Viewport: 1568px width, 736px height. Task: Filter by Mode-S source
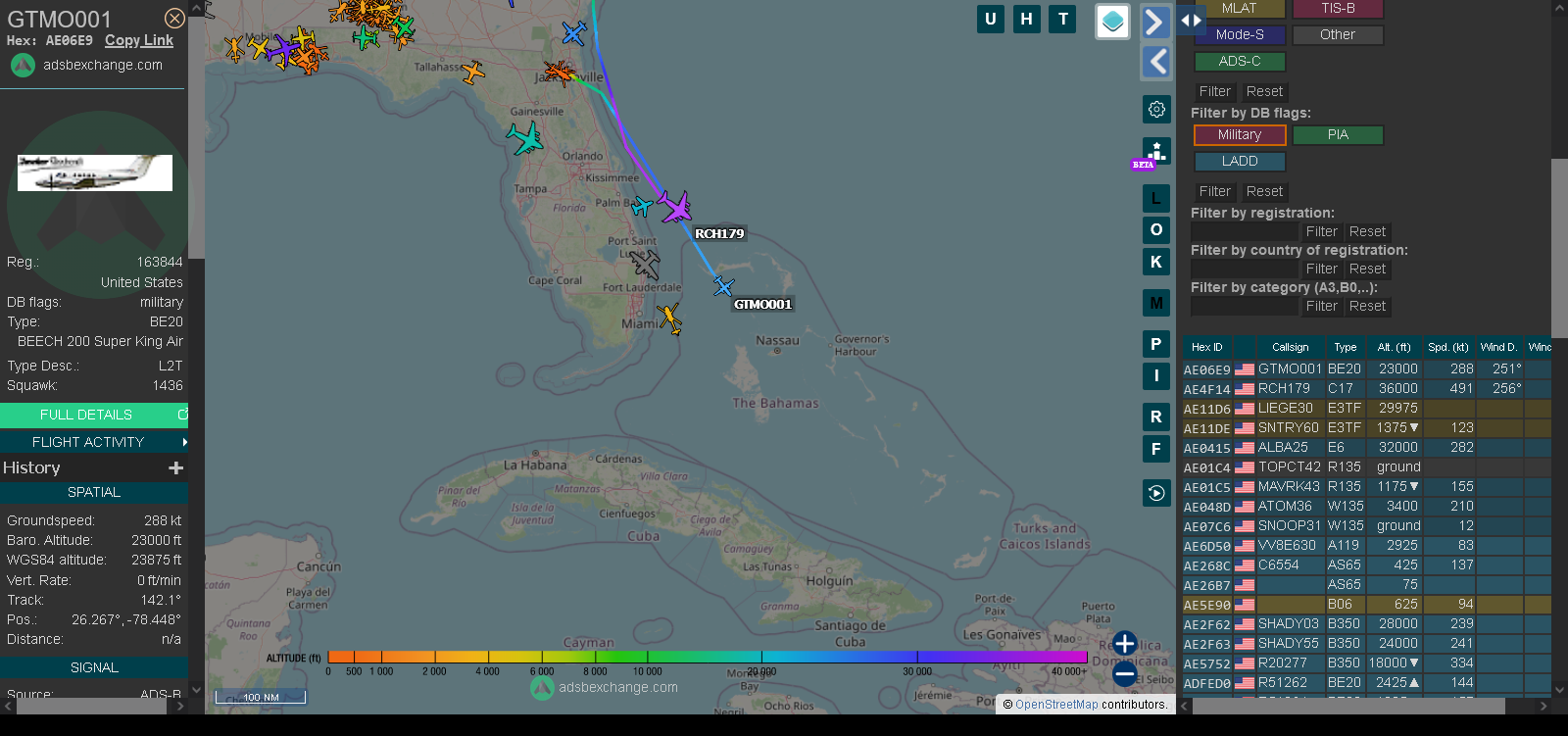pyautogui.click(x=1239, y=34)
